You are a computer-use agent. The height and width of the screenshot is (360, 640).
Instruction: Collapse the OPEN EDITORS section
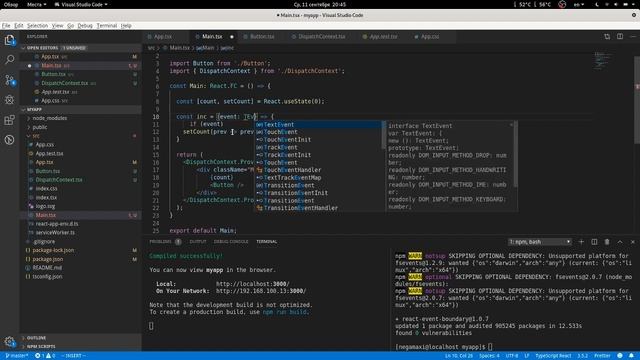80,48
